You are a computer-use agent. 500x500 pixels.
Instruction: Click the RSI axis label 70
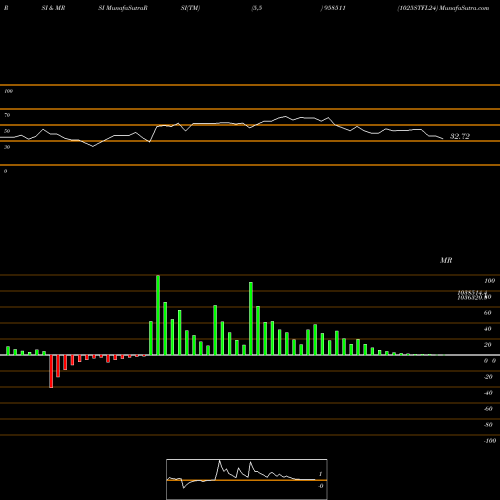[x=7, y=115]
